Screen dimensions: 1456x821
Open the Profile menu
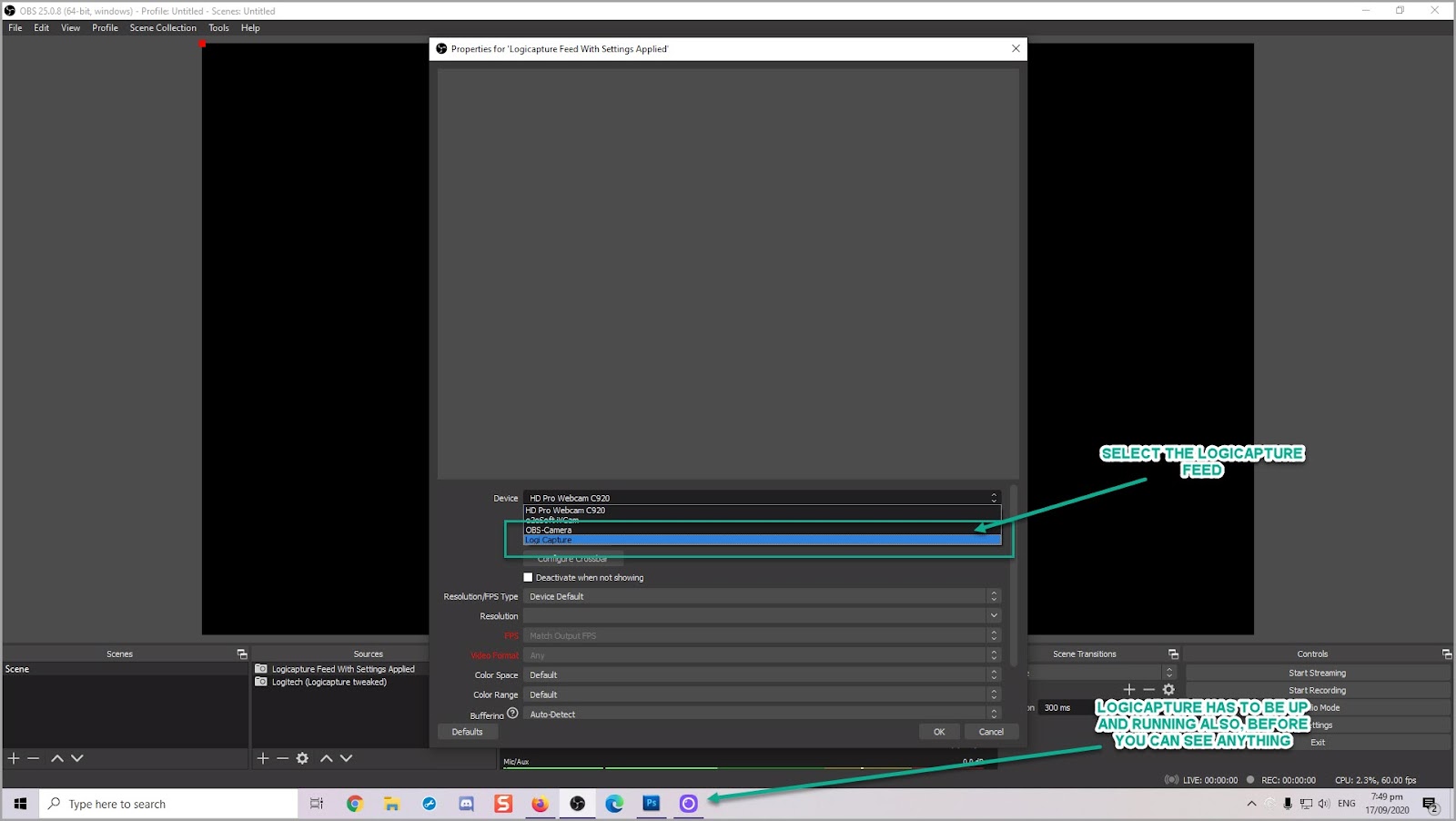[106, 28]
